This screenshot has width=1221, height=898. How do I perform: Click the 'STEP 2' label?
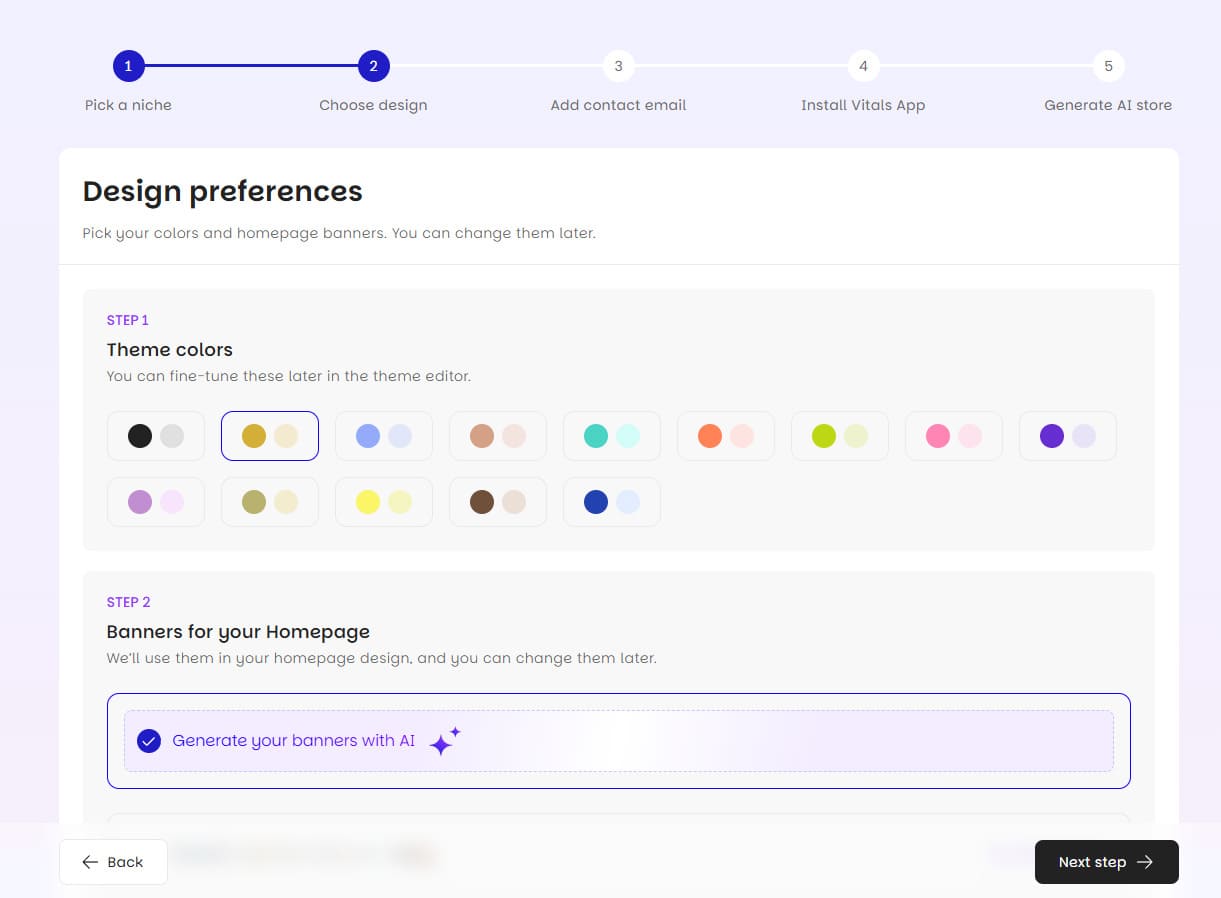coord(129,602)
